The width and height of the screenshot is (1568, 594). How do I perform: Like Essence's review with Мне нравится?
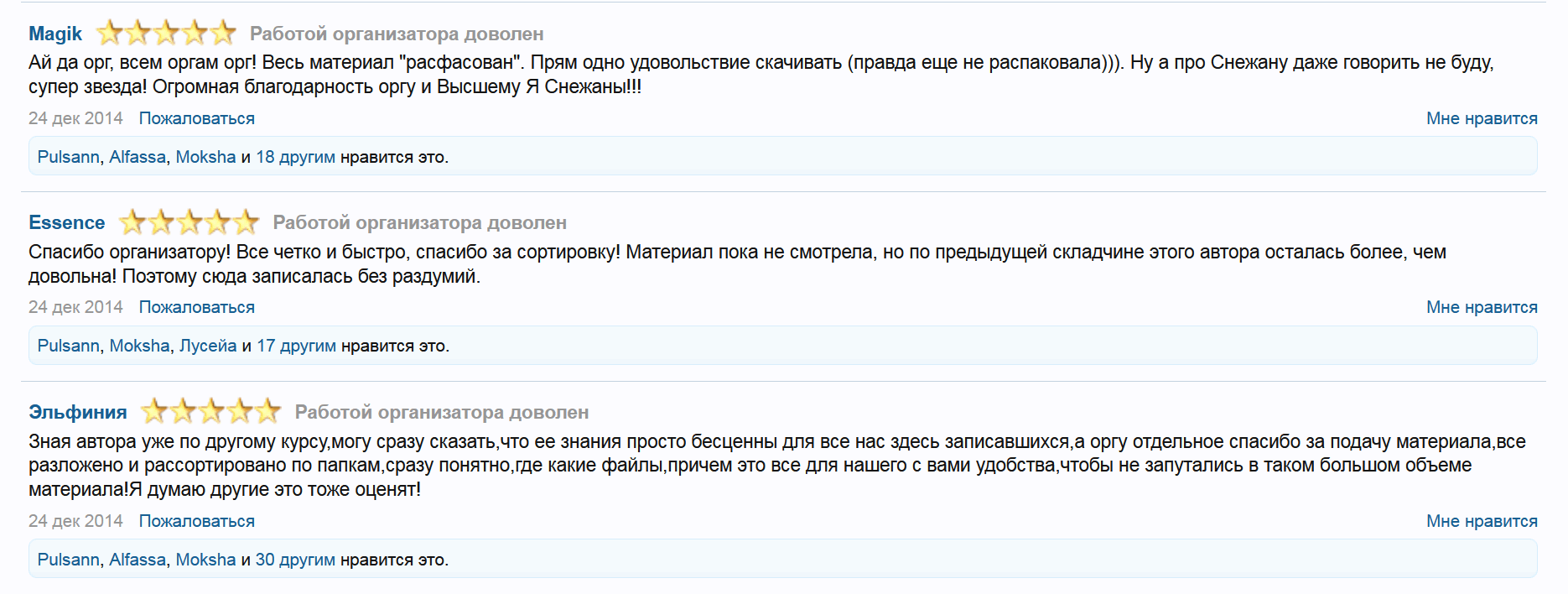(x=1482, y=307)
